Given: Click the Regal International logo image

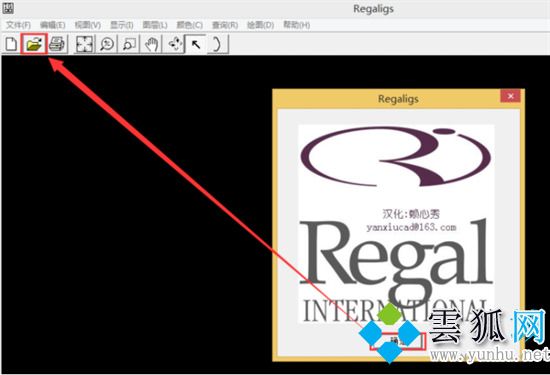Looking at the screenshot, I should point(396,224).
